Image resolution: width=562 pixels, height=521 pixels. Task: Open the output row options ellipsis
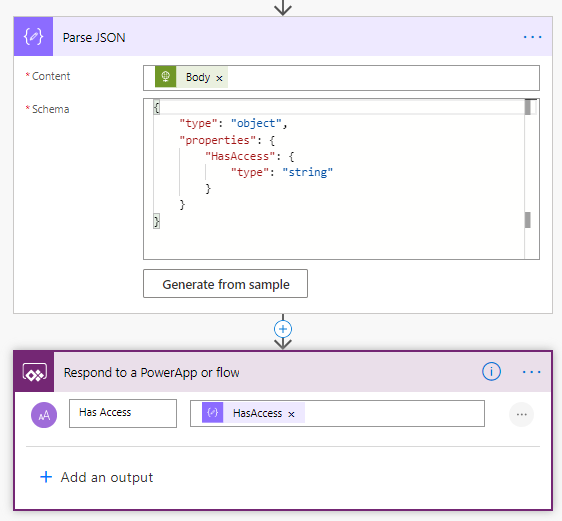click(x=521, y=415)
